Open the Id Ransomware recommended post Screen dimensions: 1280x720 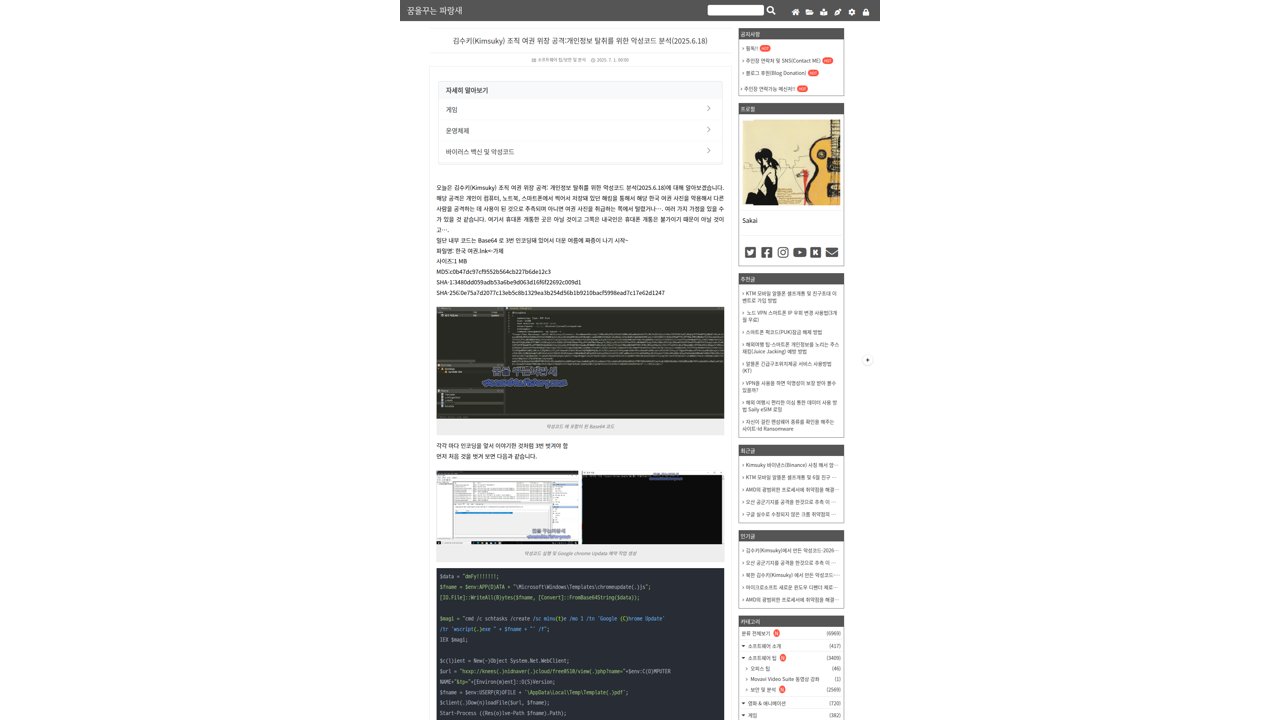click(x=790, y=425)
